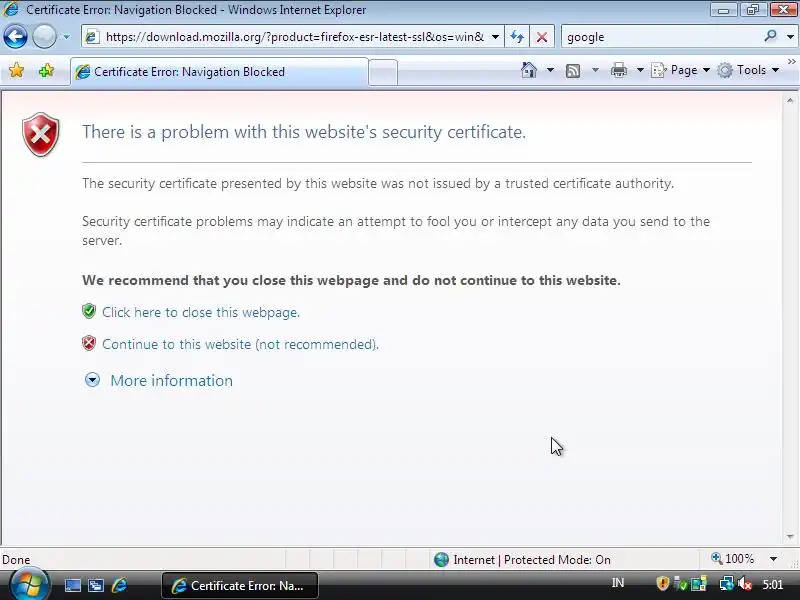Click the RSS feeds icon
The width and height of the screenshot is (800, 600).
(x=573, y=70)
